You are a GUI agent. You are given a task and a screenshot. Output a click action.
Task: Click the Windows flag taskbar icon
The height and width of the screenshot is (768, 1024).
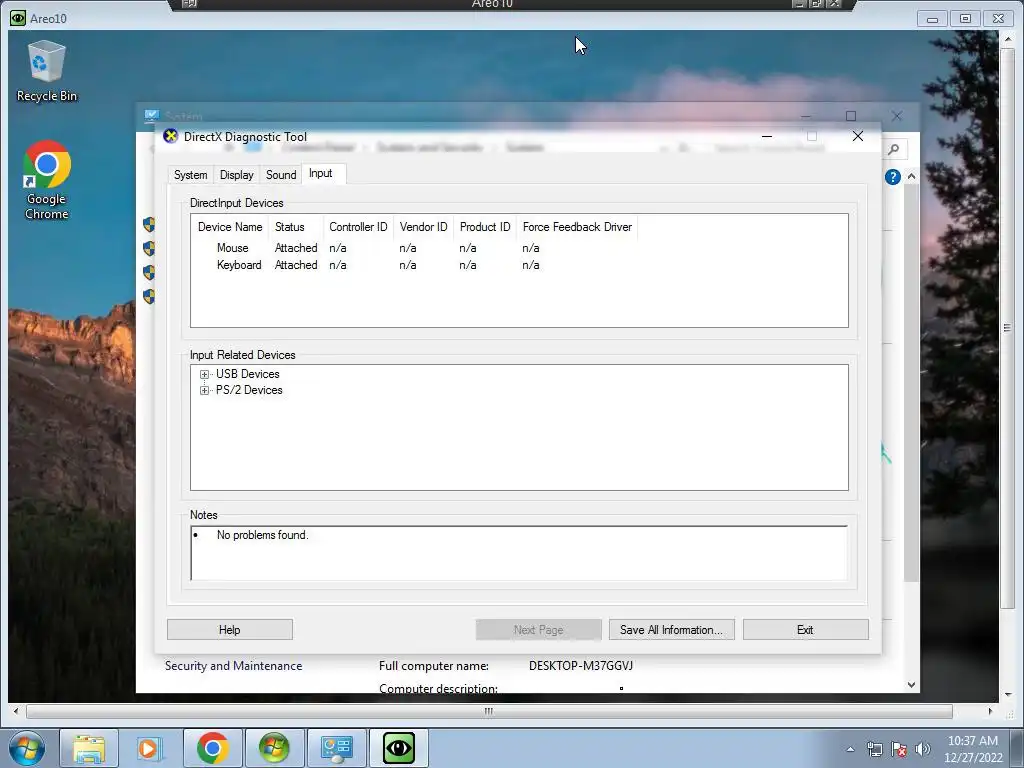274,748
